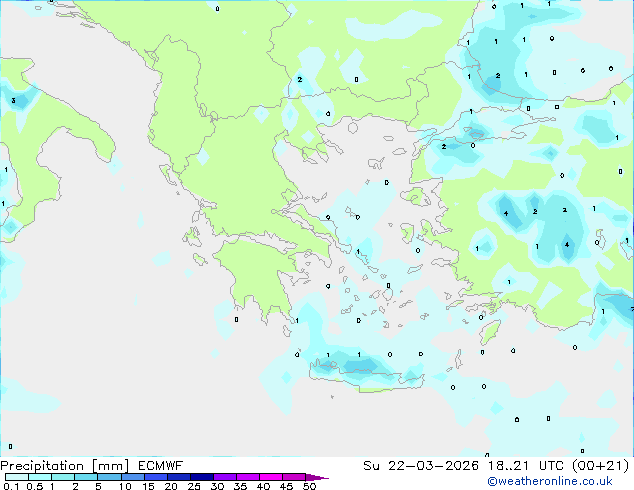Click the '(00+21)' forecast offset text
The image size is (634, 490).
point(601,466)
